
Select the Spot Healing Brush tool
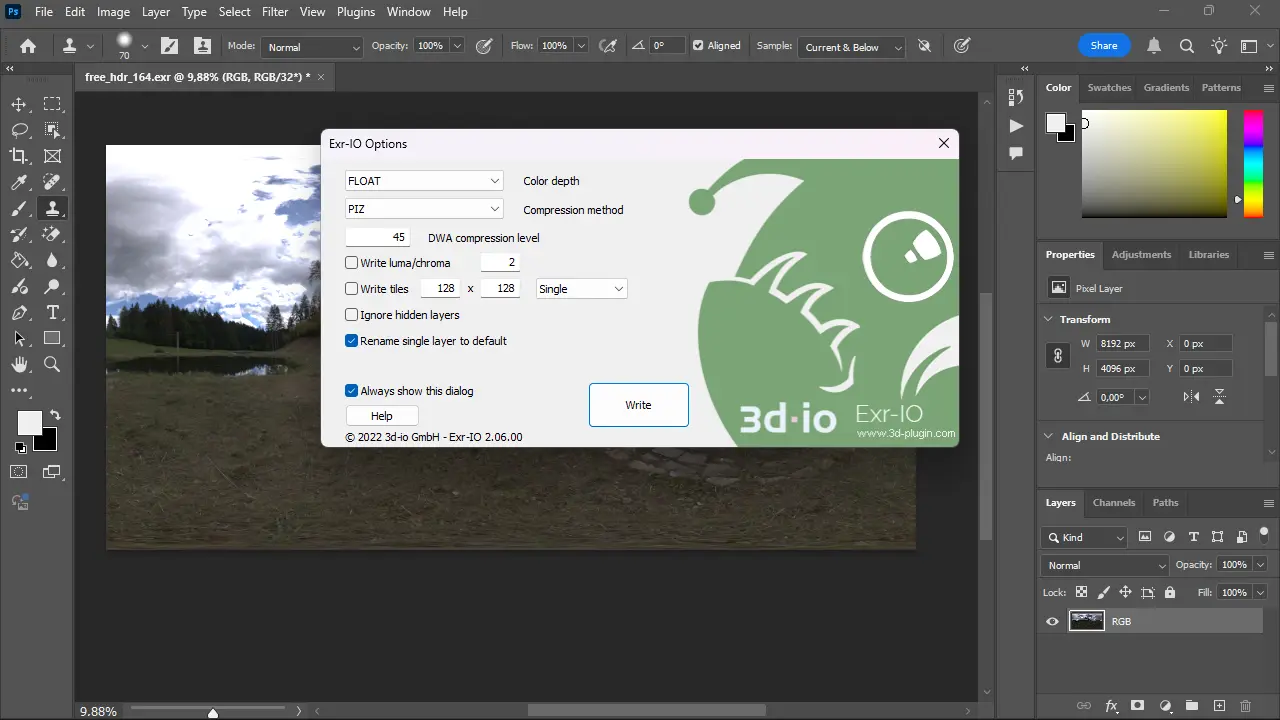(x=52, y=182)
